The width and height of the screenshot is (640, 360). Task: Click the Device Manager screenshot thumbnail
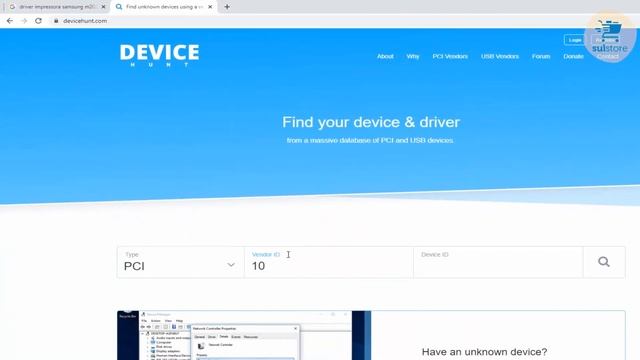[244, 336]
